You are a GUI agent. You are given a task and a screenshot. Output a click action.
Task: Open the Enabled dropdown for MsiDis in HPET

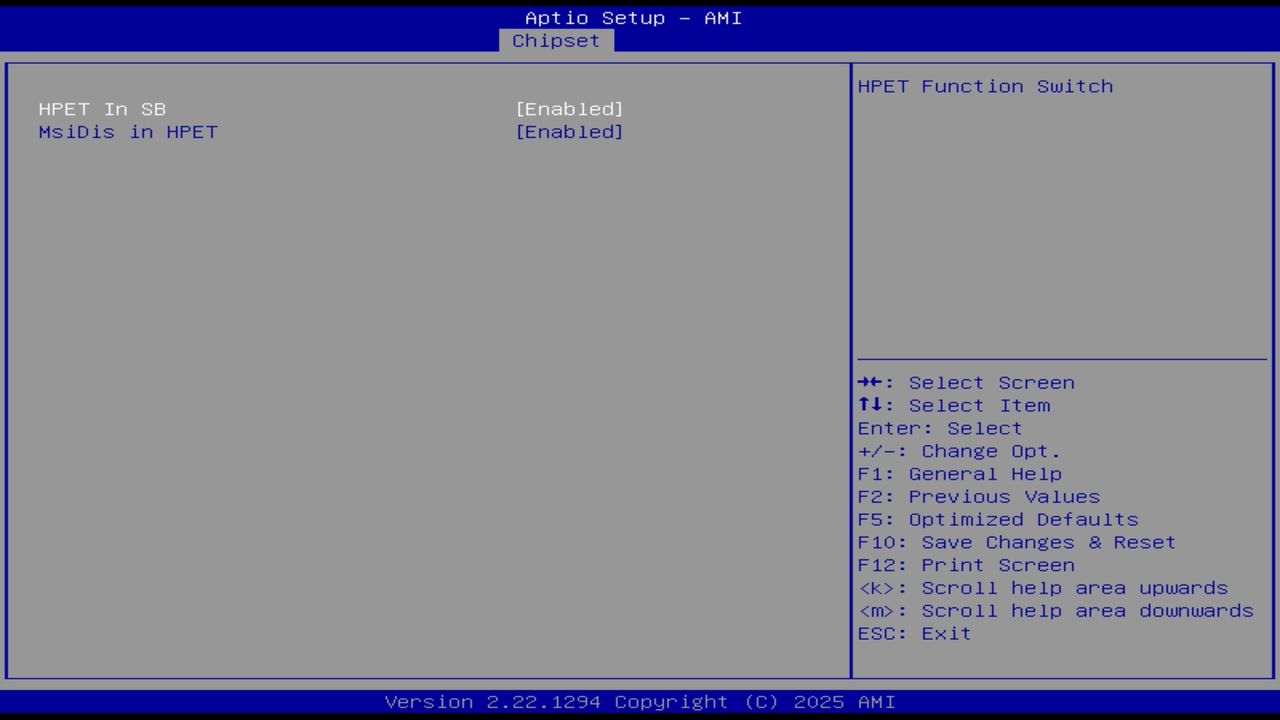click(569, 132)
